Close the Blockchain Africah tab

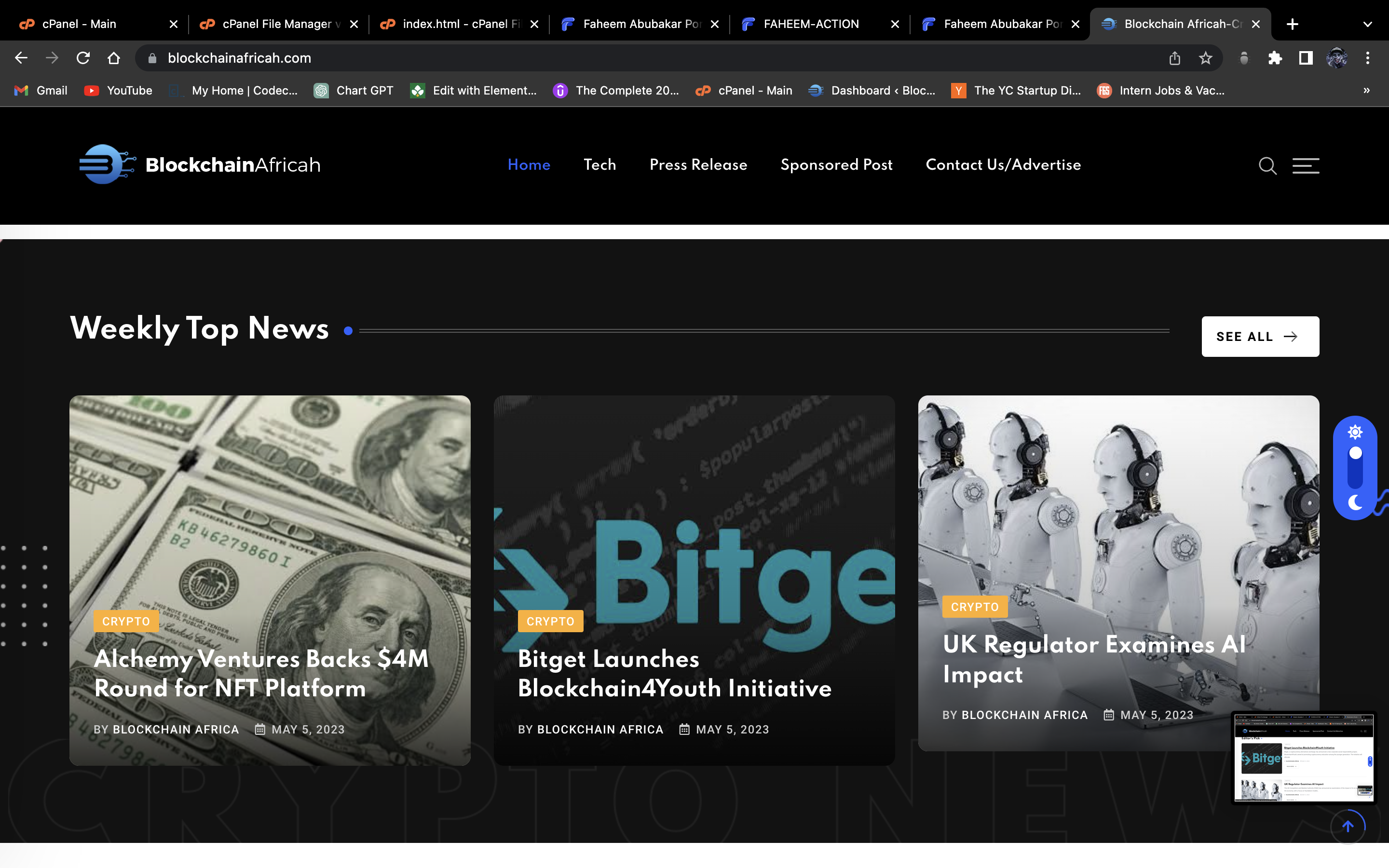[x=1256, y=24]
